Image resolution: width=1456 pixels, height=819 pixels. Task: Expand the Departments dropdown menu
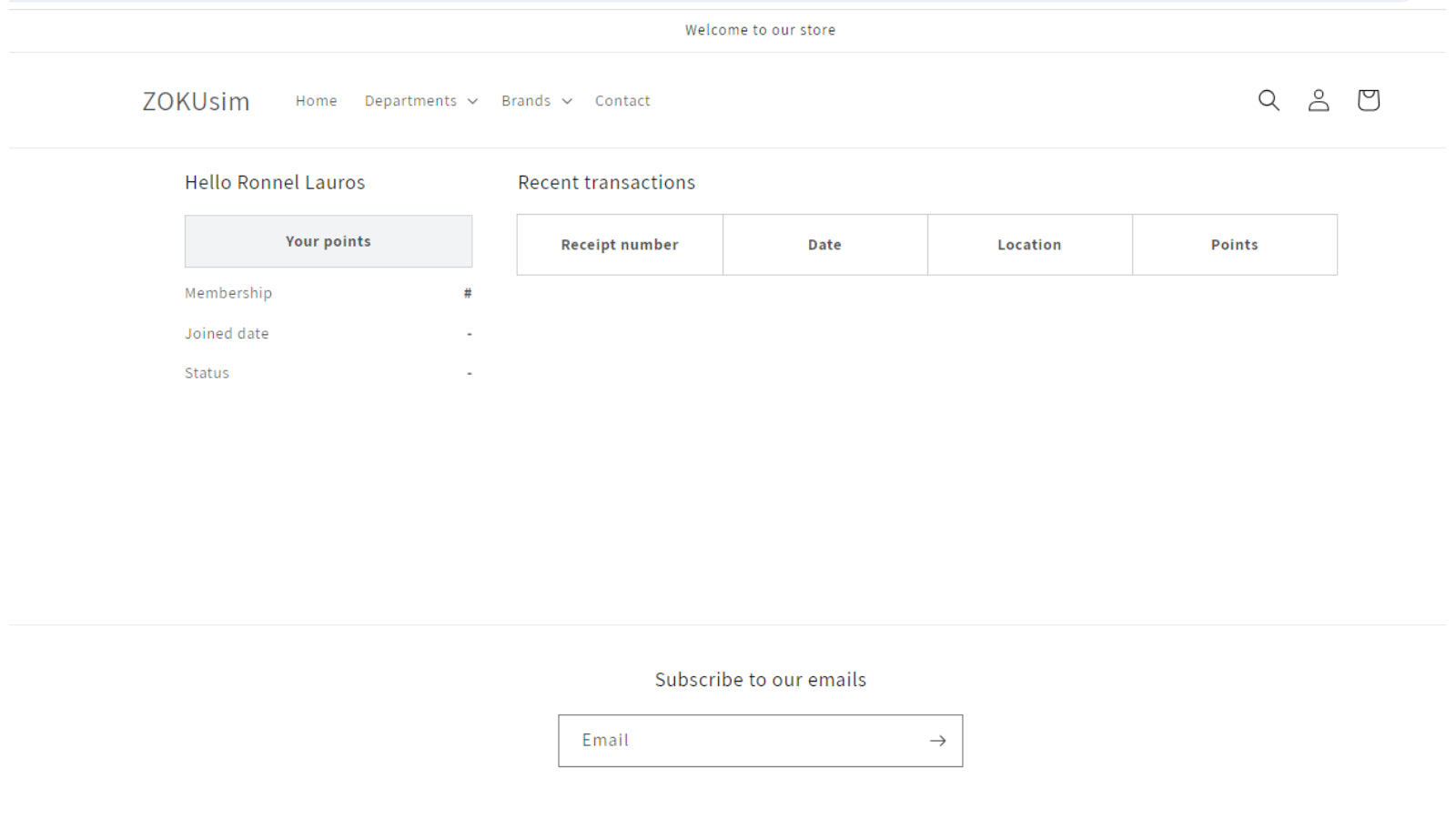click(420, 101)
